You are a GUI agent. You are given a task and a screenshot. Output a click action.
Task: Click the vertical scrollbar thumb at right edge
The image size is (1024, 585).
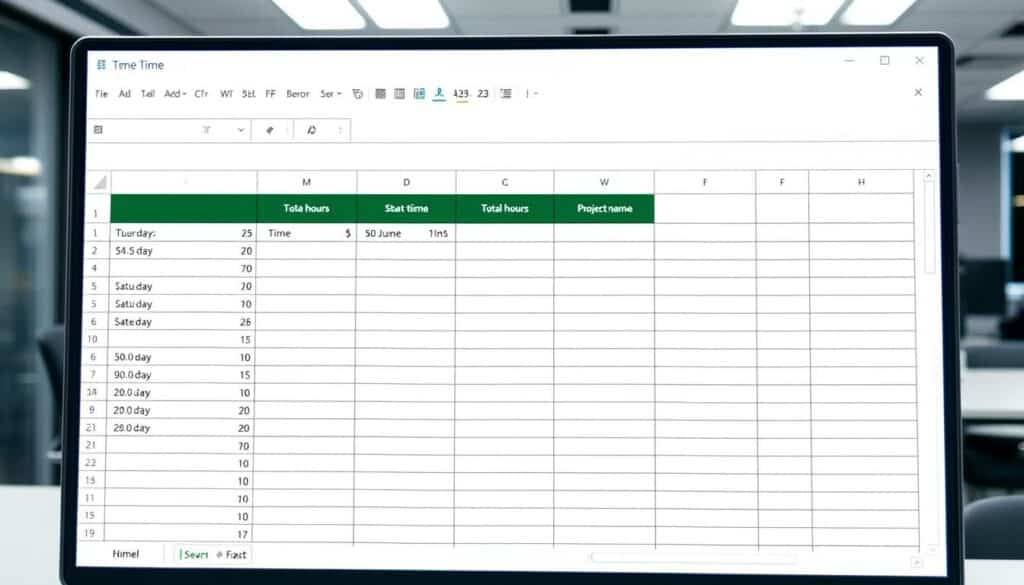point(929,229)
